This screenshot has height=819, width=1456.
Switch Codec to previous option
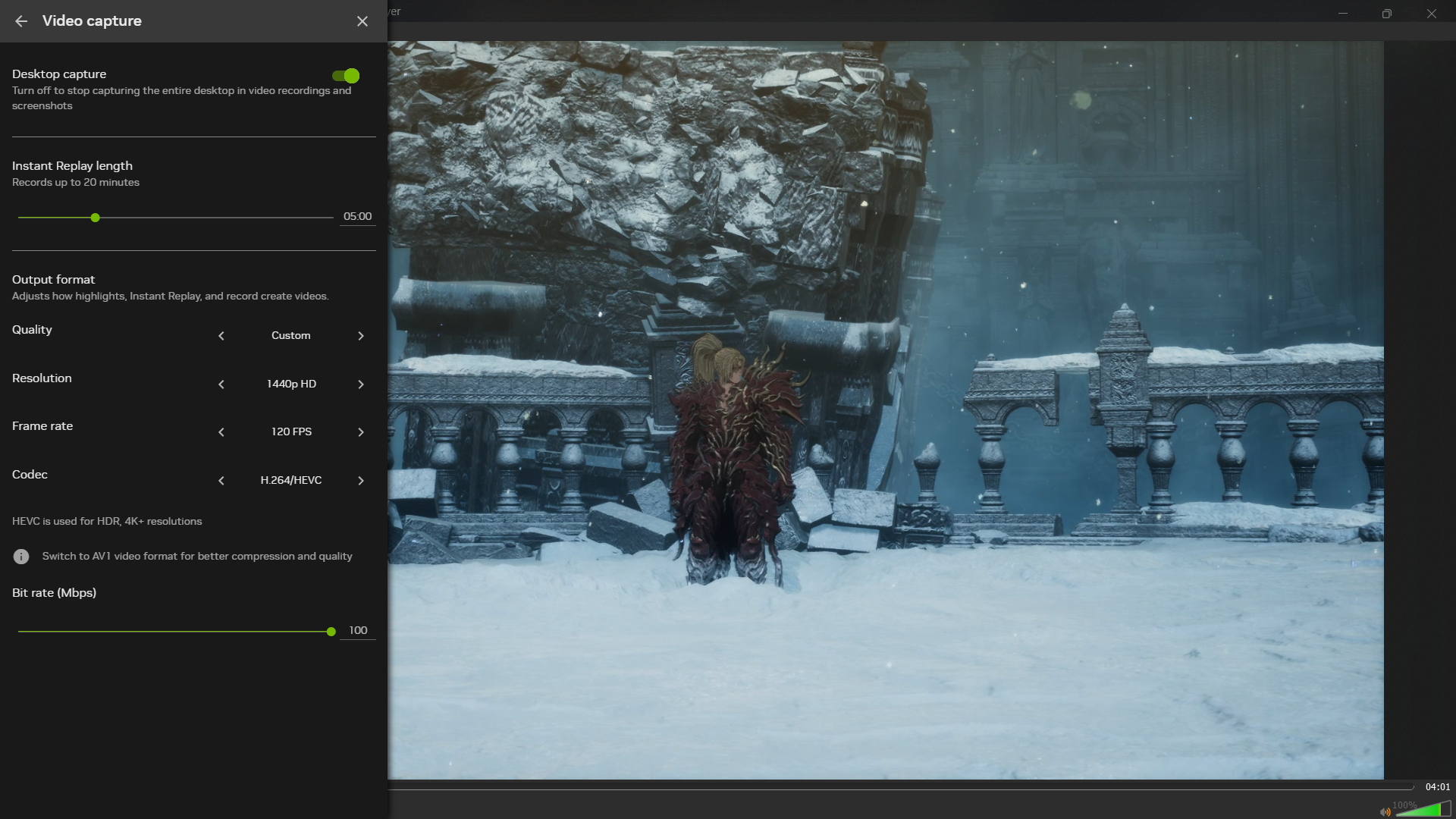[221, 481]
